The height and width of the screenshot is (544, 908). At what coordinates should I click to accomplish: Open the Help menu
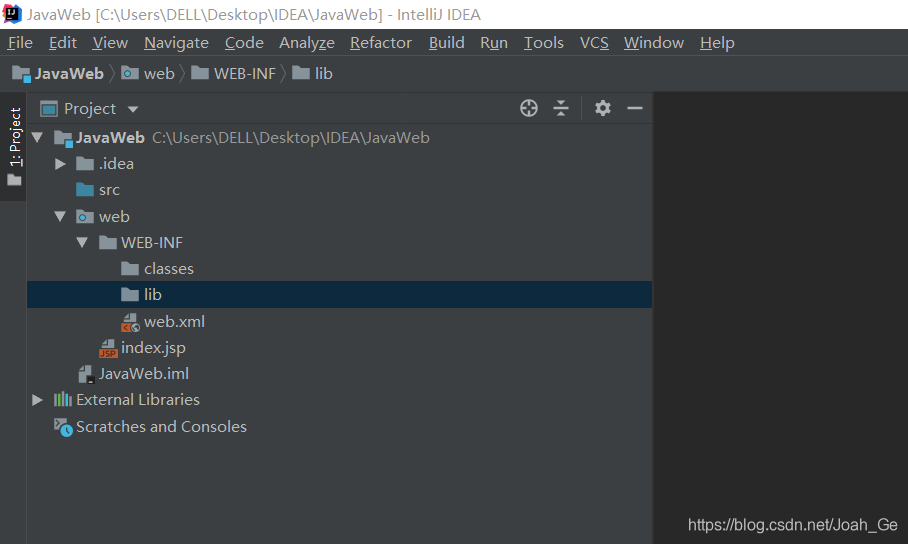(717, 43)
